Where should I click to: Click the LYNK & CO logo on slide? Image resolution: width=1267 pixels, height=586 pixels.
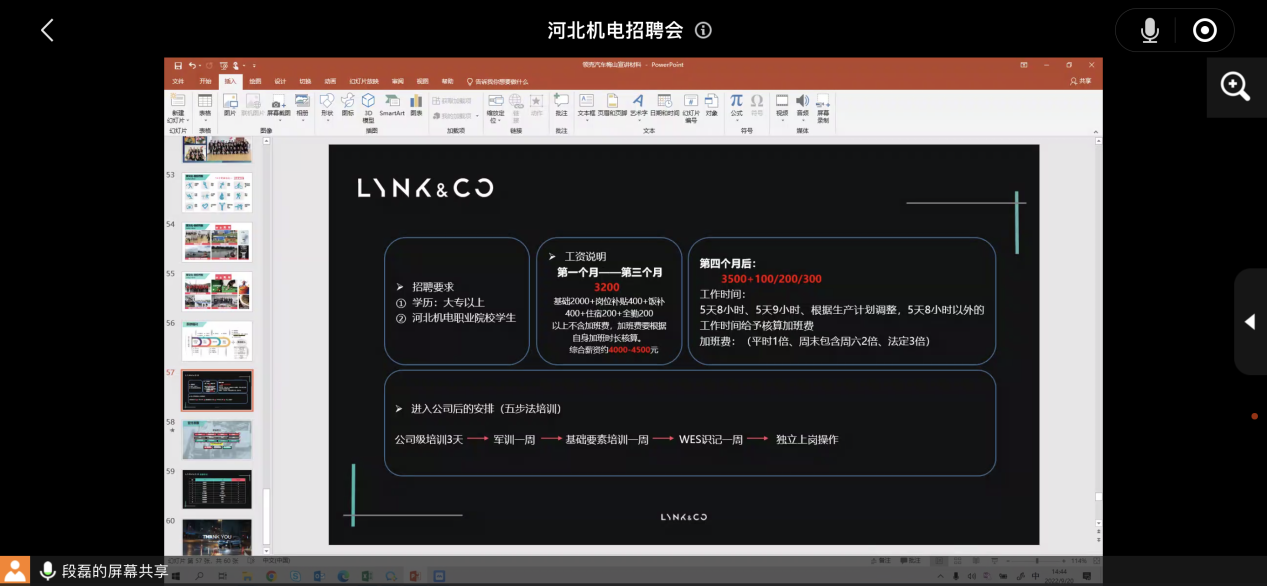tap(425, 188)
